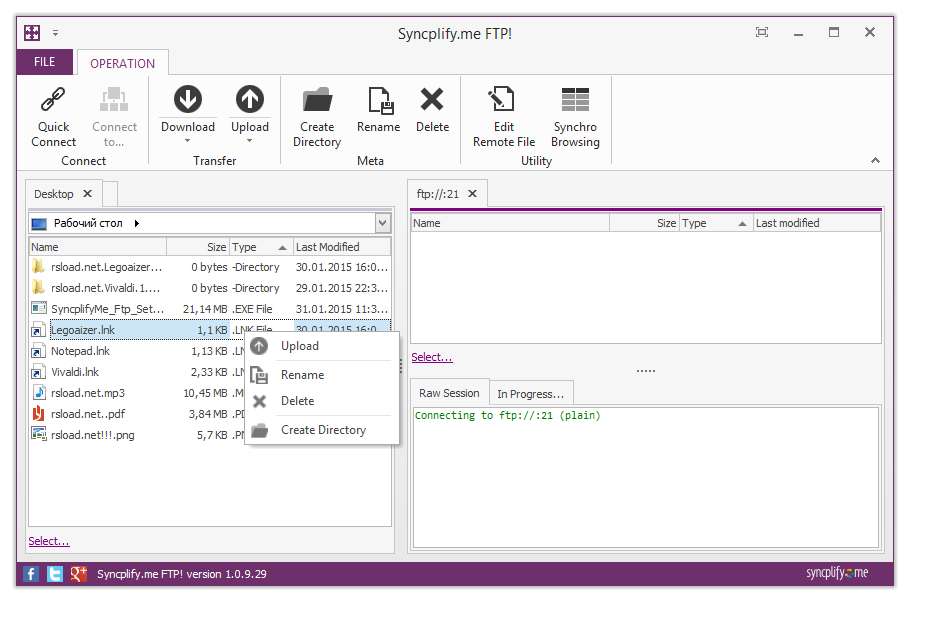937x627 pixels.
Task: Click the local panel Select... link
Action: [49, 541]
